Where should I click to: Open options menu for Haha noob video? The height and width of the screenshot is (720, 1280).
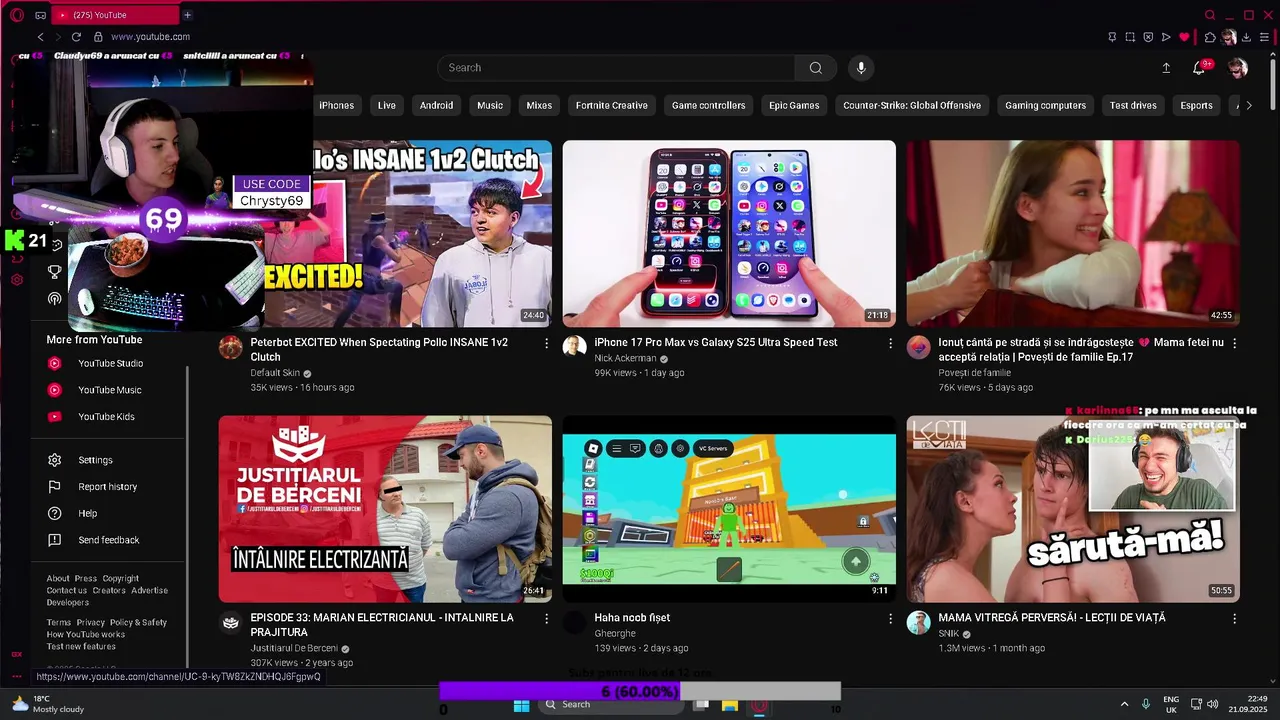pos(890,619)
